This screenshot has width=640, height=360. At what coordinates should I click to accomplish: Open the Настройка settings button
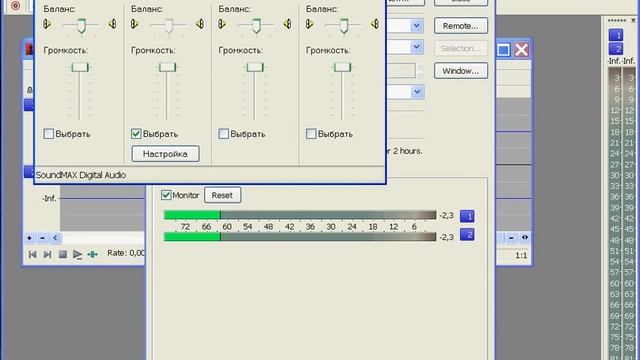click(165, 154)
